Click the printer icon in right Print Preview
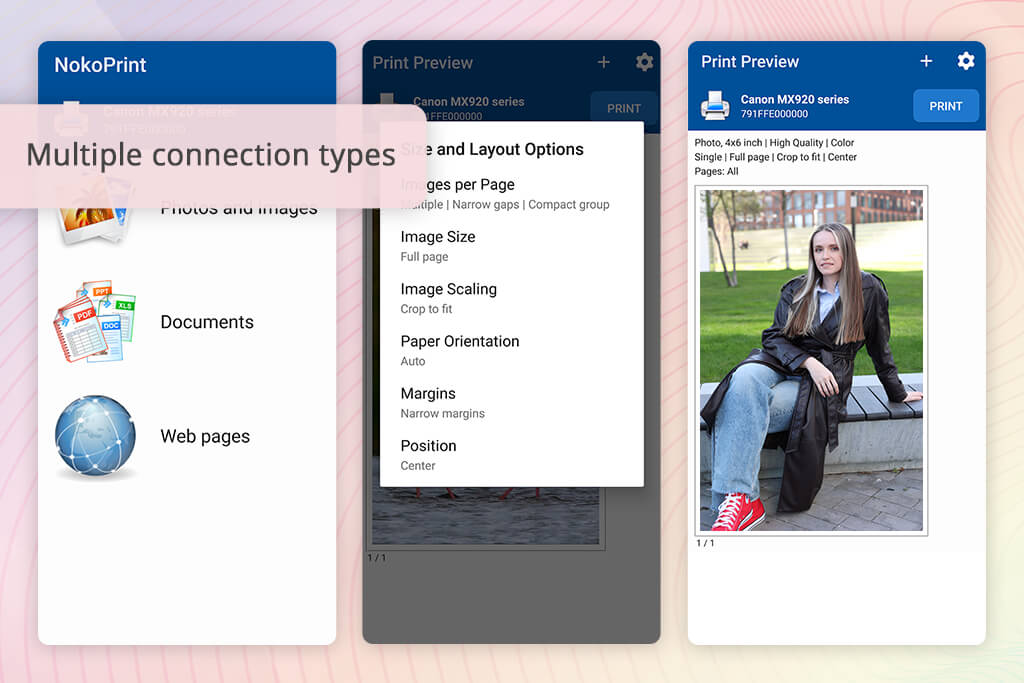 tap(715, 105)
